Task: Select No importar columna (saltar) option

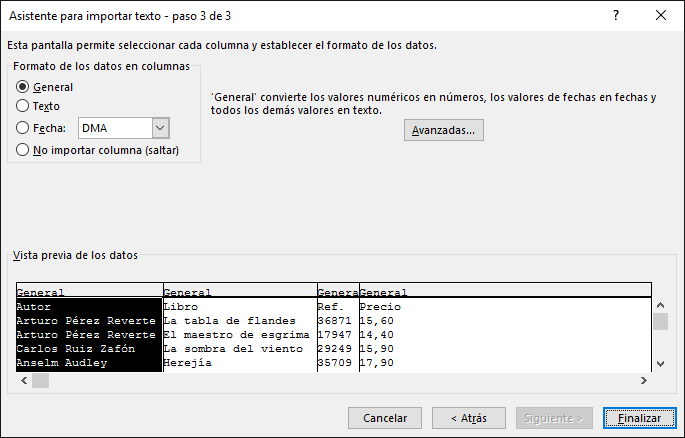Action: pos(23,150)
